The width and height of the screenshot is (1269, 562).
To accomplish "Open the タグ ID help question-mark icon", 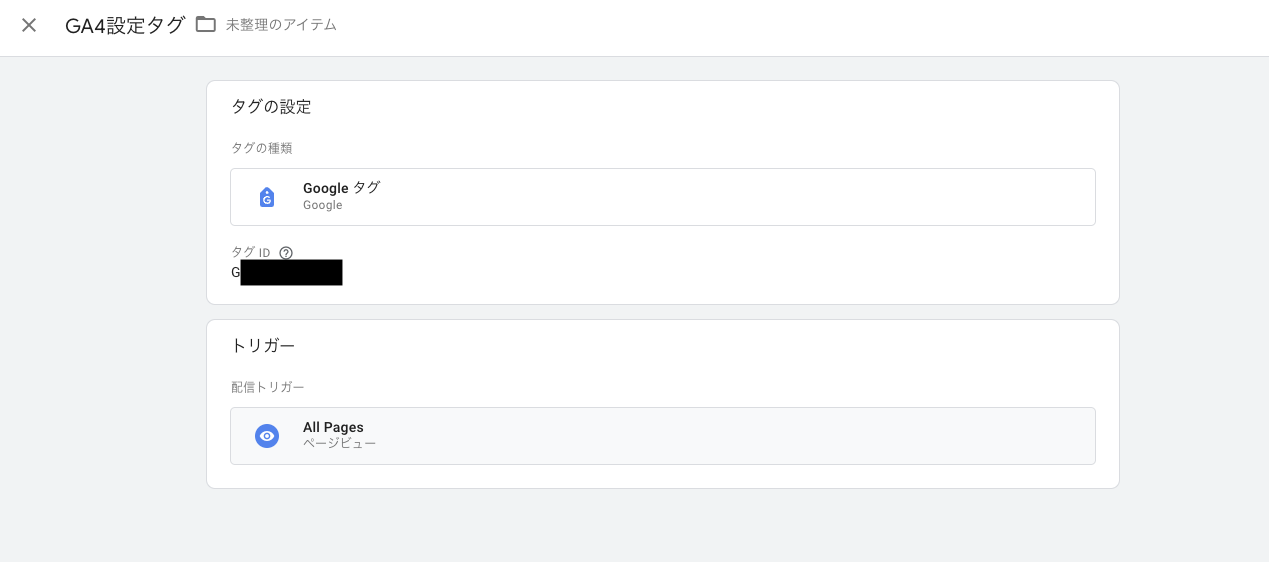I will 286,253.
